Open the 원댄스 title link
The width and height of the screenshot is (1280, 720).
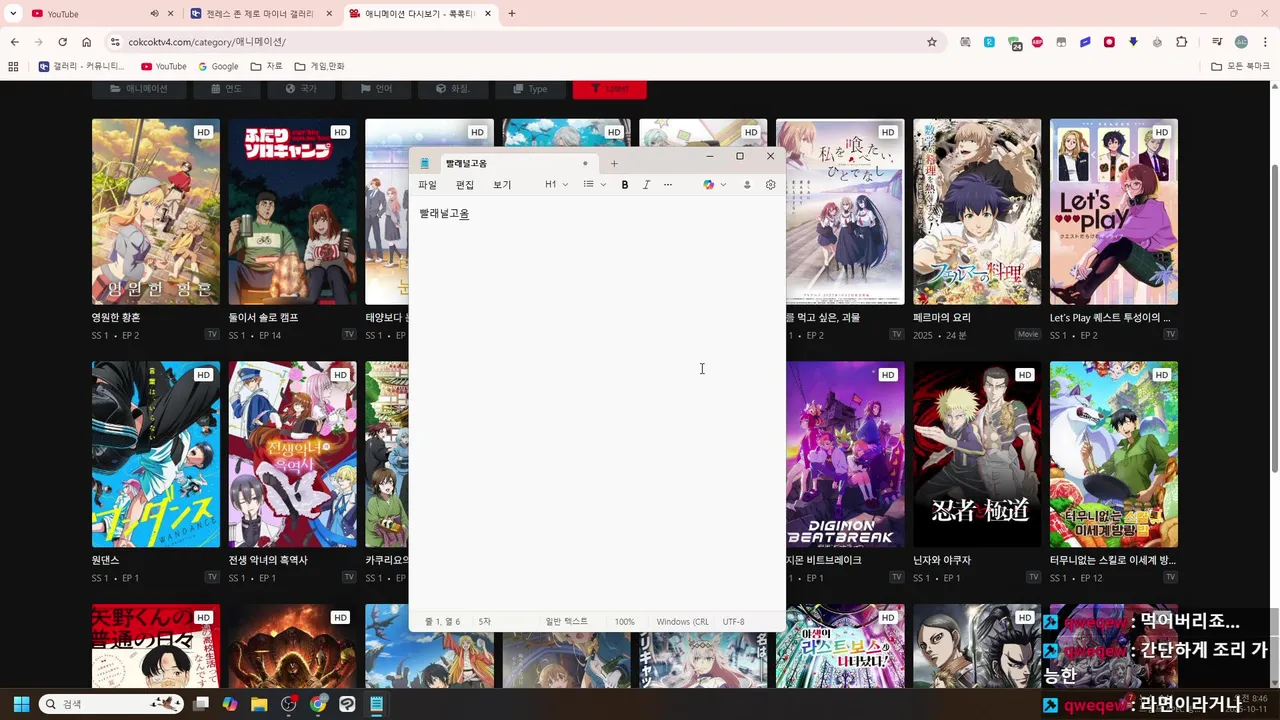[106, 560]
